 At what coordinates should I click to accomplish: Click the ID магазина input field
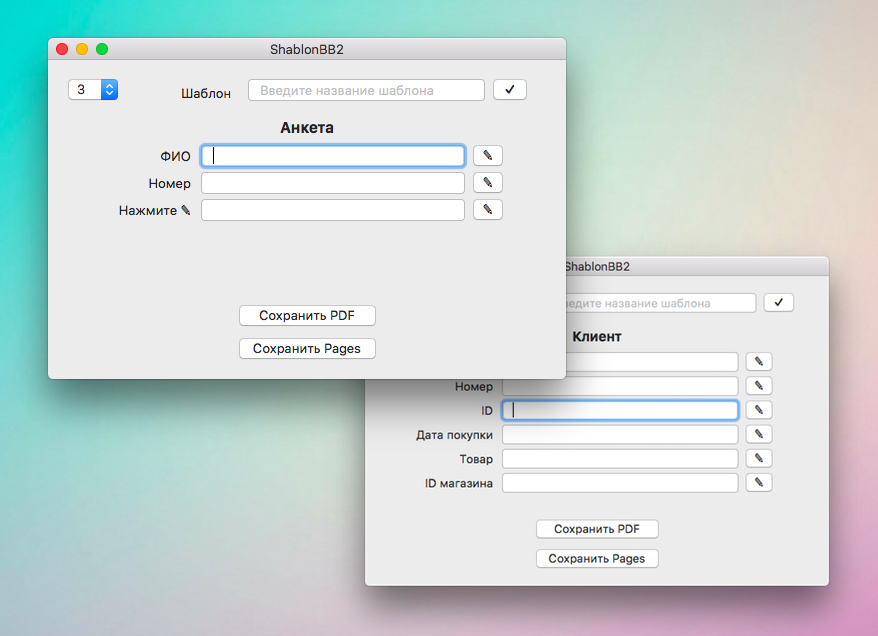pyautogui.click(x=620, y=483)
